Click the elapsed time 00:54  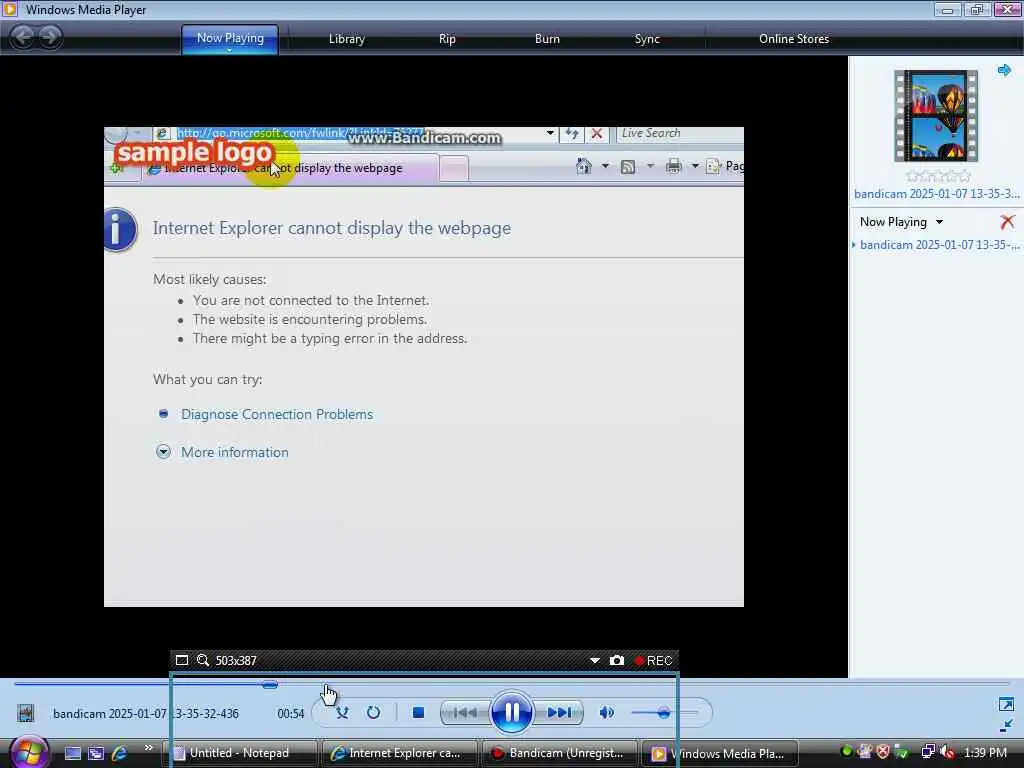tap(291, 714)
